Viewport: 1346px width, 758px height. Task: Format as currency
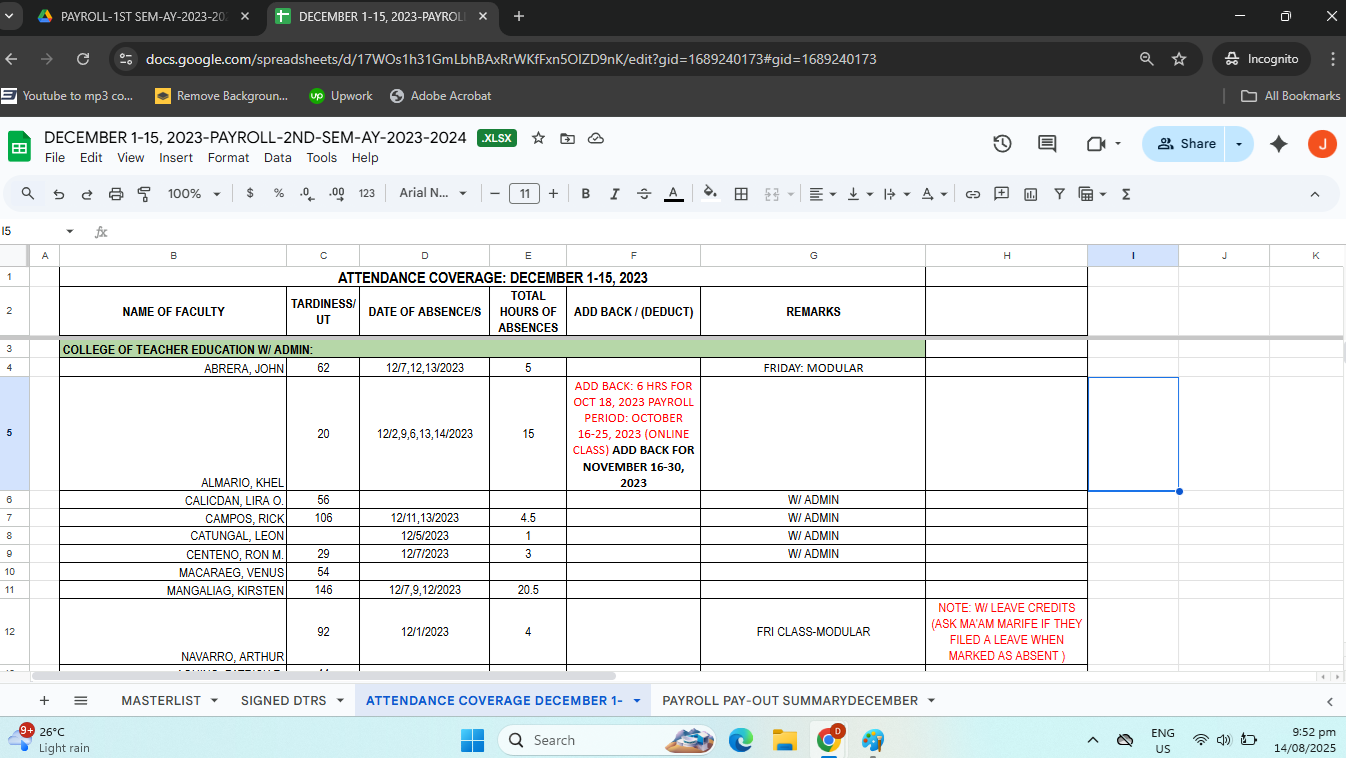250,194
